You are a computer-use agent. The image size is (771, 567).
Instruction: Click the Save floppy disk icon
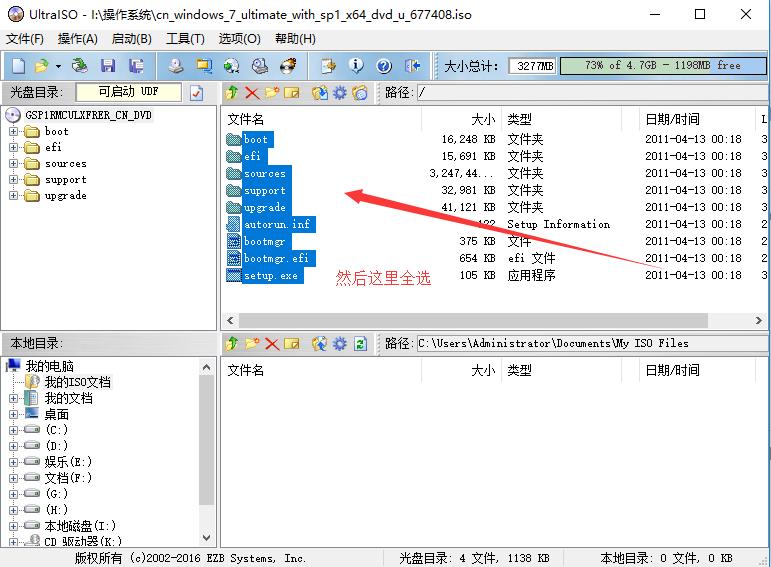[108, 65]
